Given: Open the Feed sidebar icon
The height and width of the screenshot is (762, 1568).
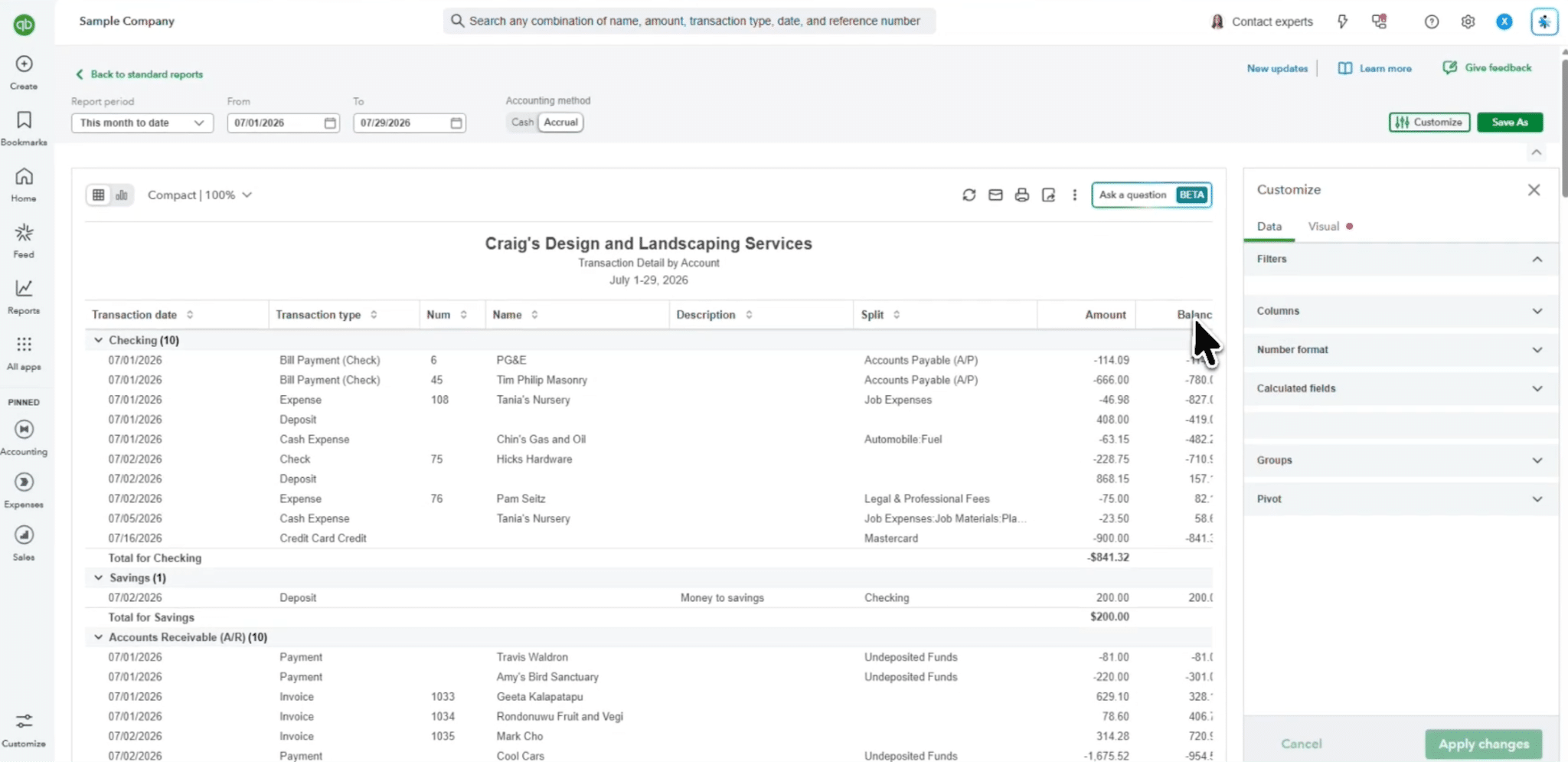Looking at the screenshot, I should (24, 232).
